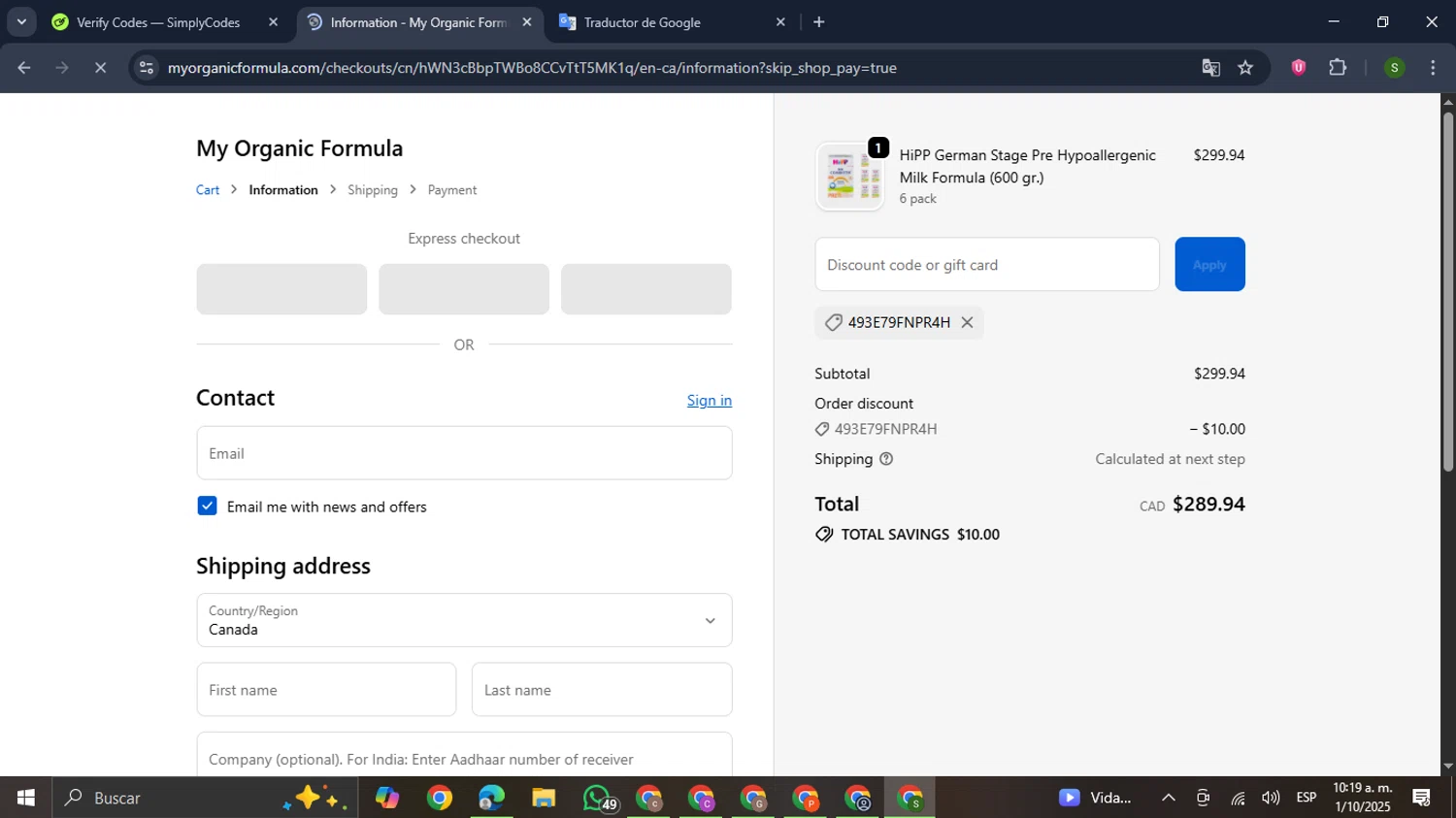Click the page vertical scrollbar
The height and width of the screenshot is (818, 1456).
coord(1447,291)
